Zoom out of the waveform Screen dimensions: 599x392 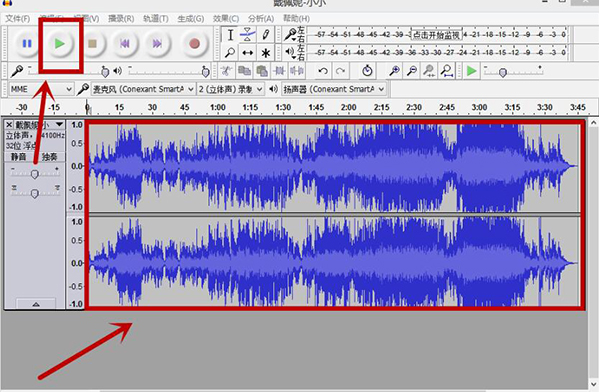pos(411,71)
